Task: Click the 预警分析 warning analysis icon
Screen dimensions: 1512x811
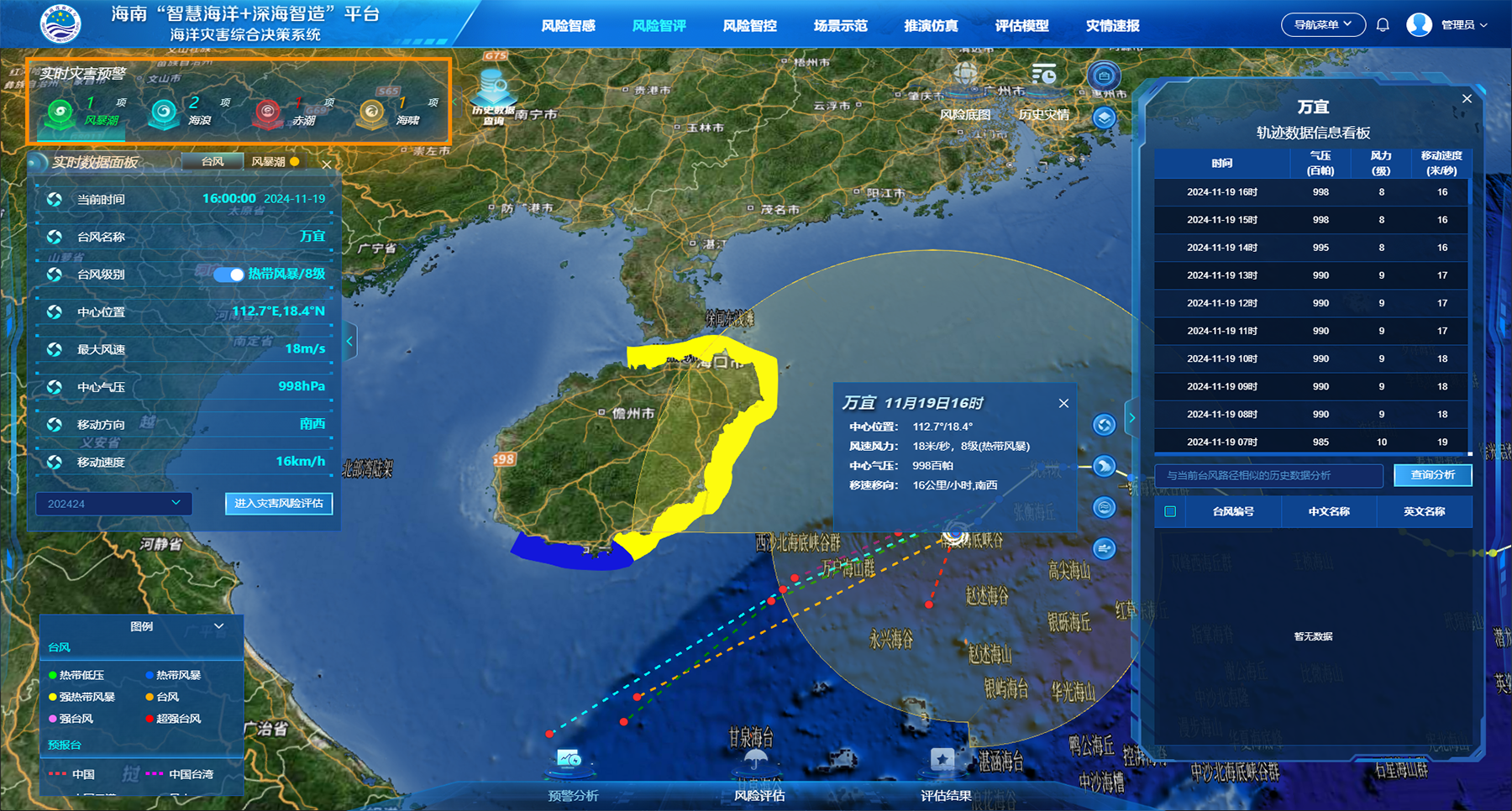Action: [570, 761]
